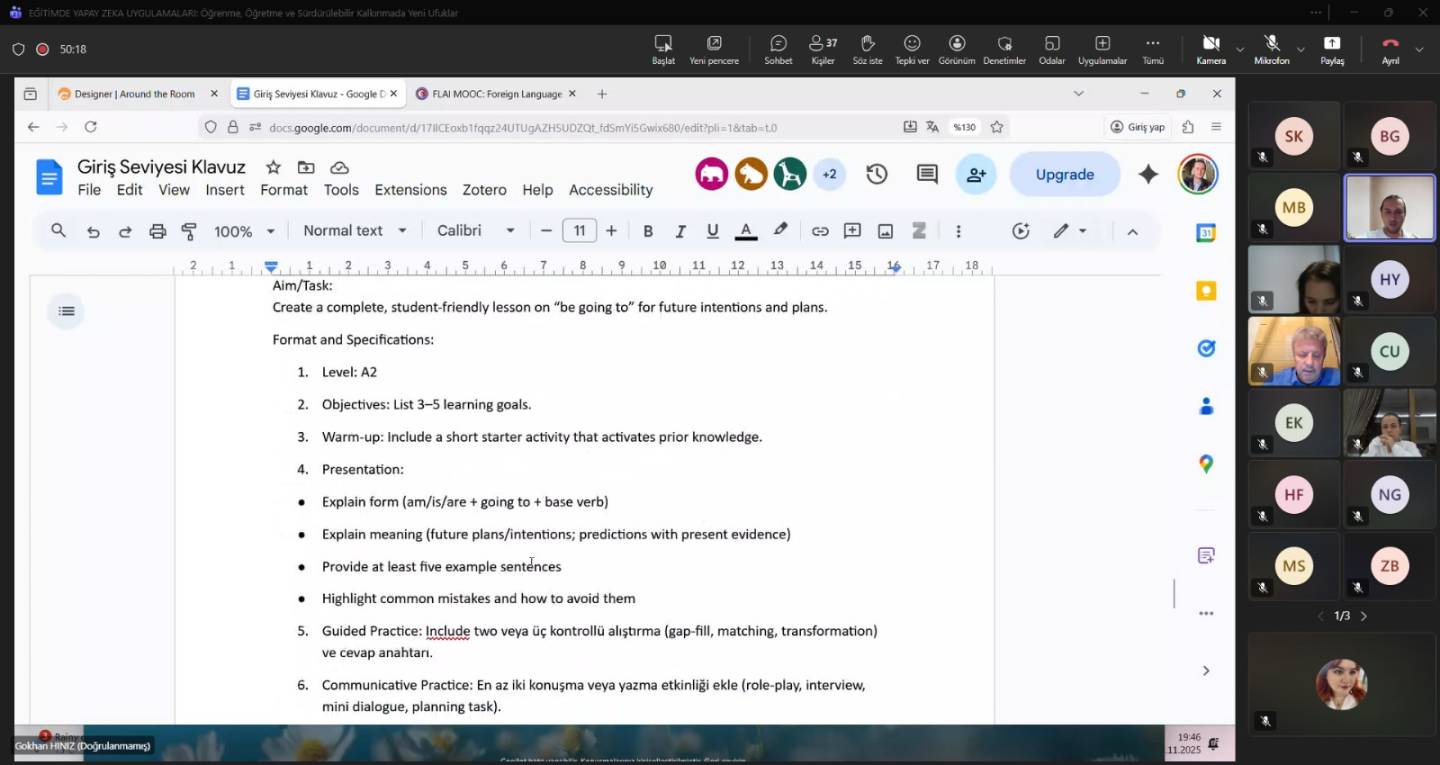Open the Extensions menu
This screenshot has width=1440, height=765.
click(410, 190)
